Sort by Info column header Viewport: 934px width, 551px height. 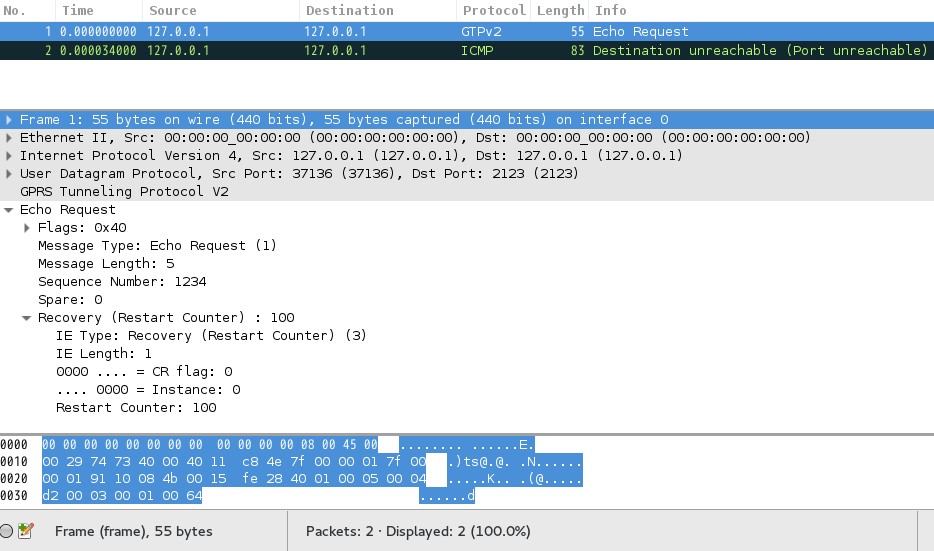pyautogui.click(x=761, y=11)
